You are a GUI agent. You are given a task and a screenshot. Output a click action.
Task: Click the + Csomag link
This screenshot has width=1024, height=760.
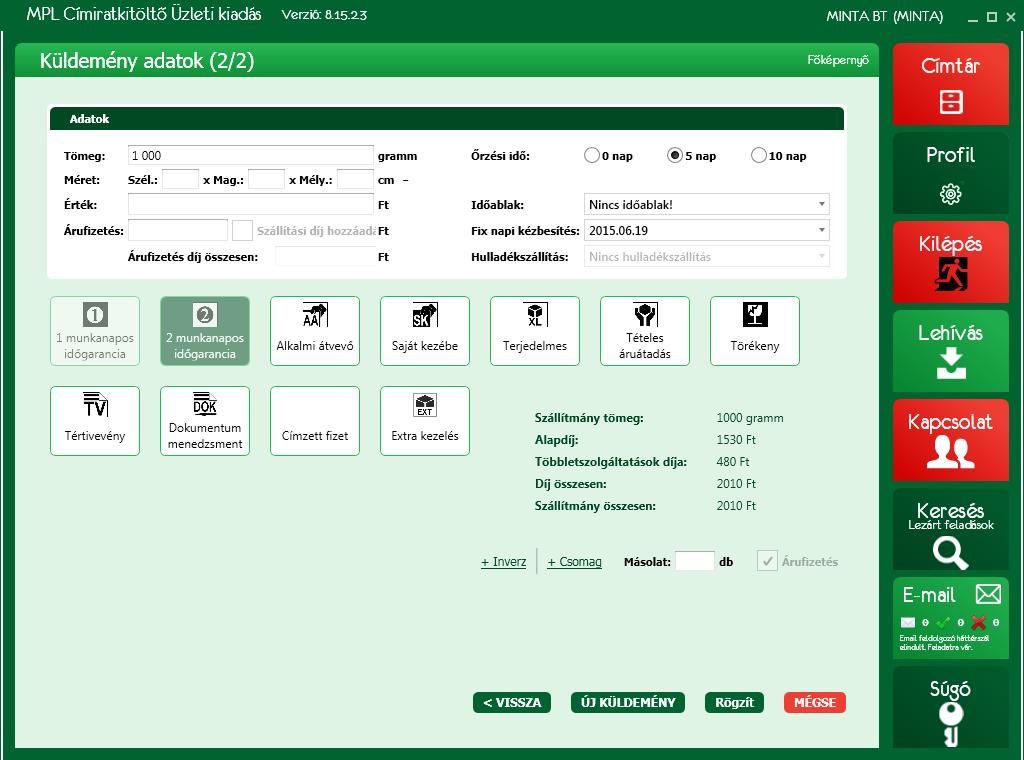pyautogui.click(x=575, y=562)
